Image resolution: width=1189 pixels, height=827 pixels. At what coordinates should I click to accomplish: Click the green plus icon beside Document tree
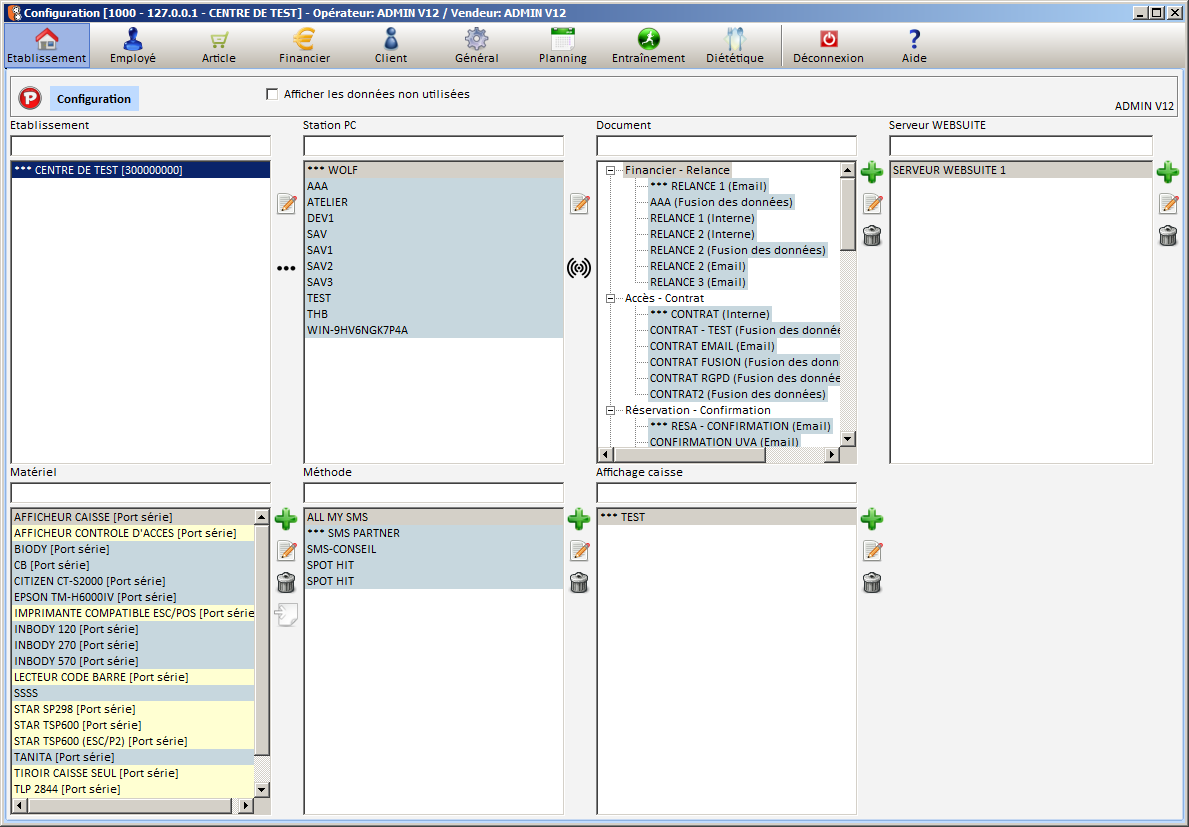(x=872, y=172)
